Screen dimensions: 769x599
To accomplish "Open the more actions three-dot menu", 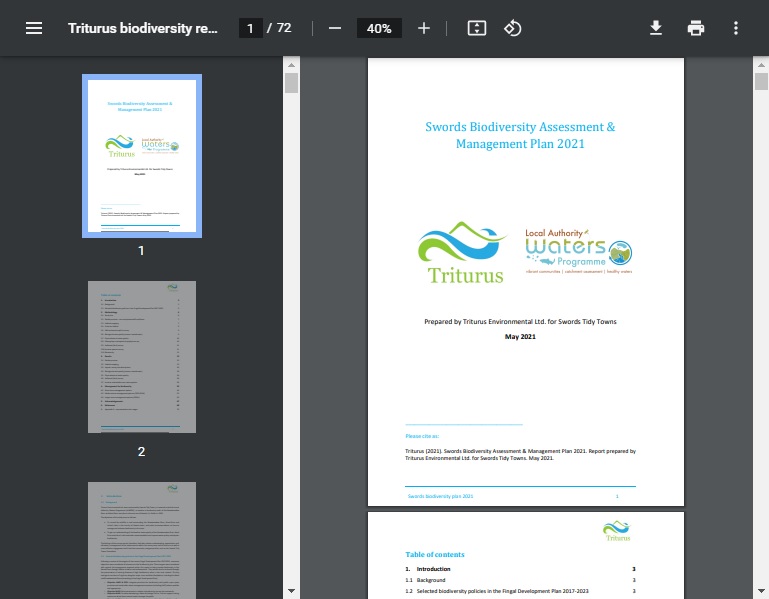I will tap(736, 28).
